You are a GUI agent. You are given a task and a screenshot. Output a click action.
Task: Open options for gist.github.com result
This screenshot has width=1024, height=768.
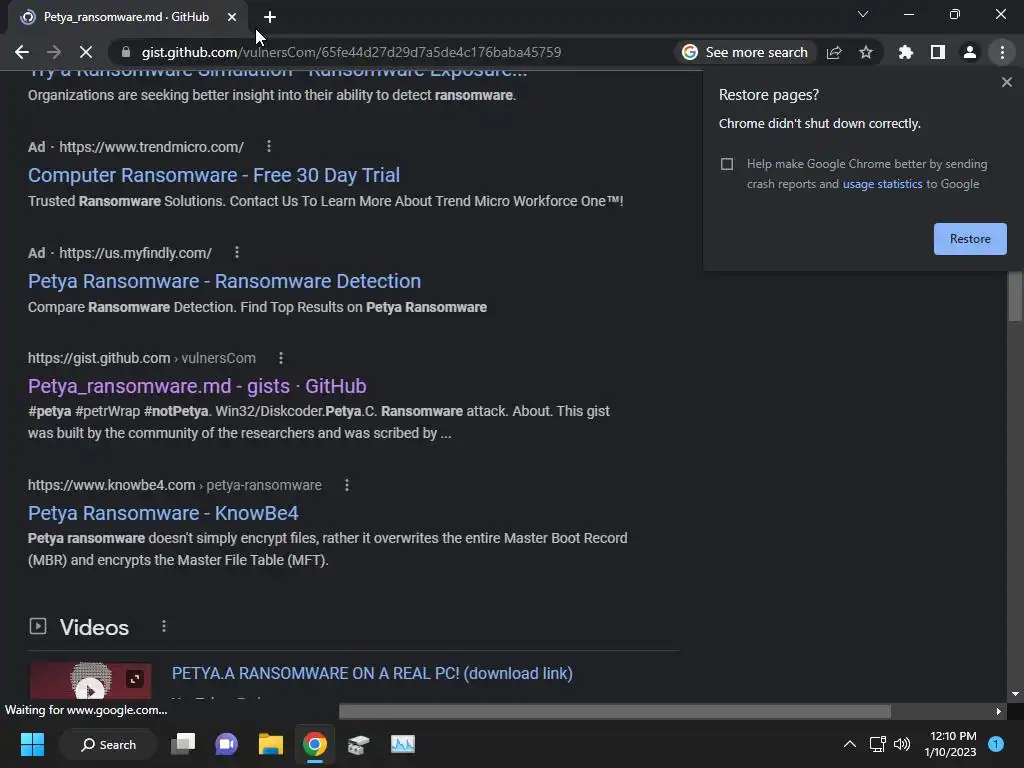pyautogui.click(x=281, y=358)
